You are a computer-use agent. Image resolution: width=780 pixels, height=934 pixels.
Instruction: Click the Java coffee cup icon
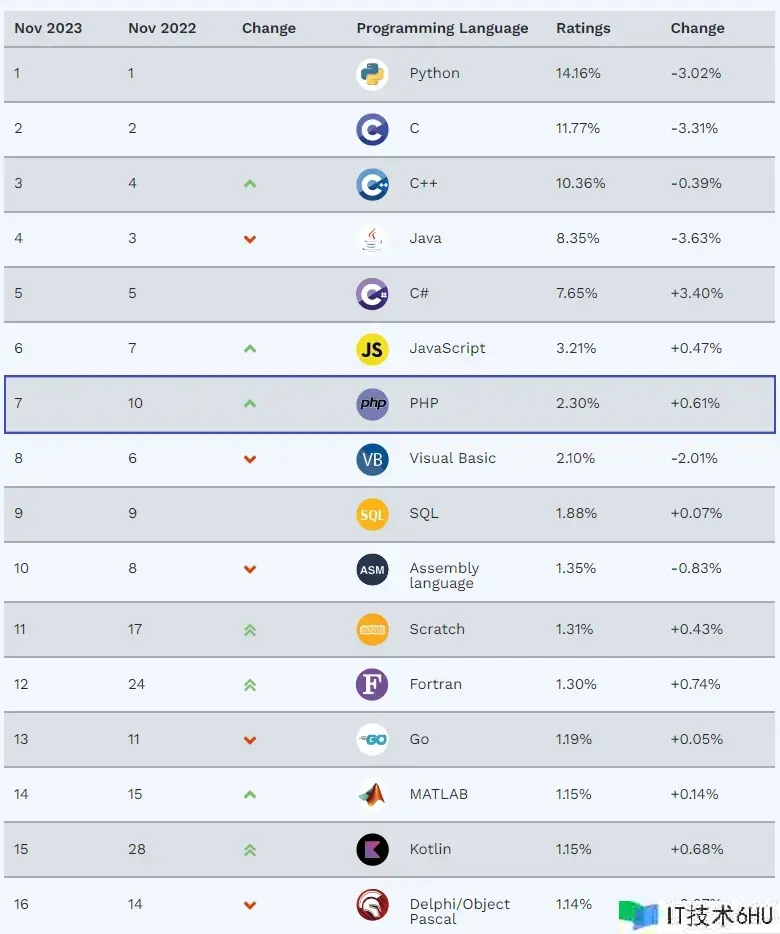coord(372,239)
